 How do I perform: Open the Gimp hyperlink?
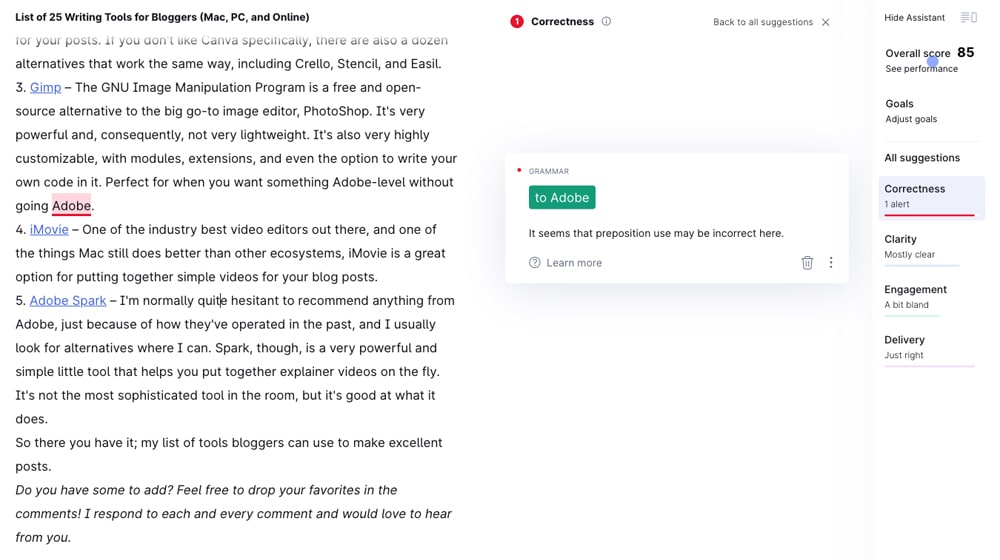pos(45,88)
